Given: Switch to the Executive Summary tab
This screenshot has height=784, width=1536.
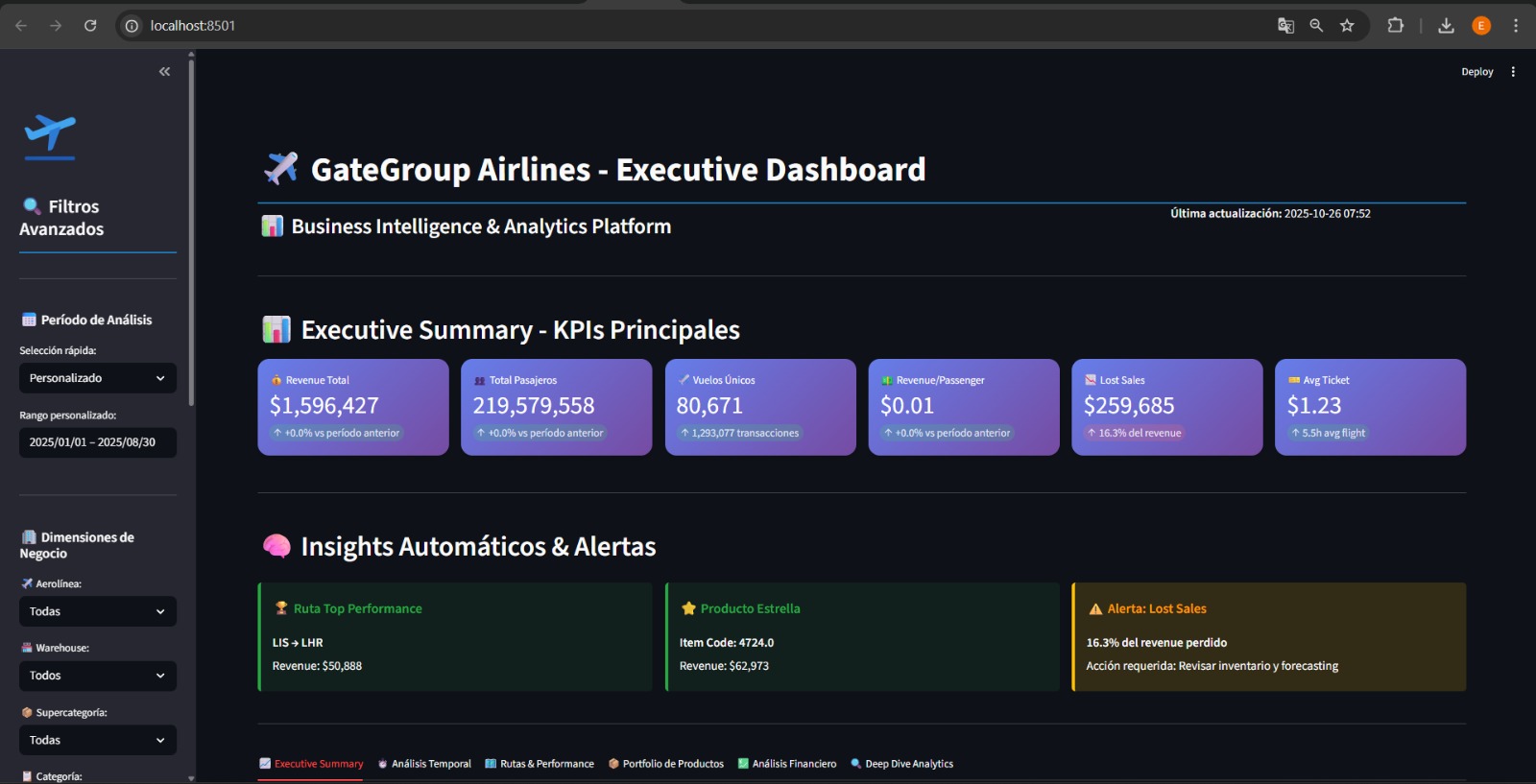Looking at the screenshot, I should 311,764.
